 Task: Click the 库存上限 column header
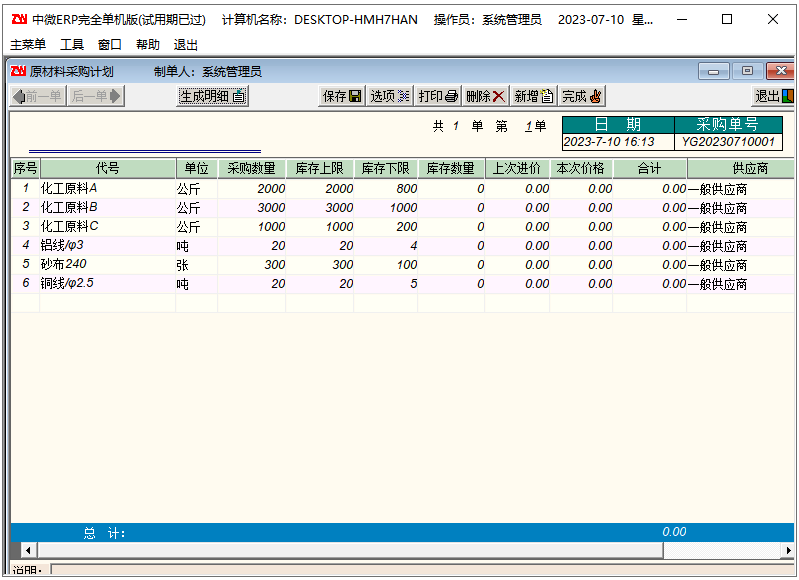tap(320, 168)
